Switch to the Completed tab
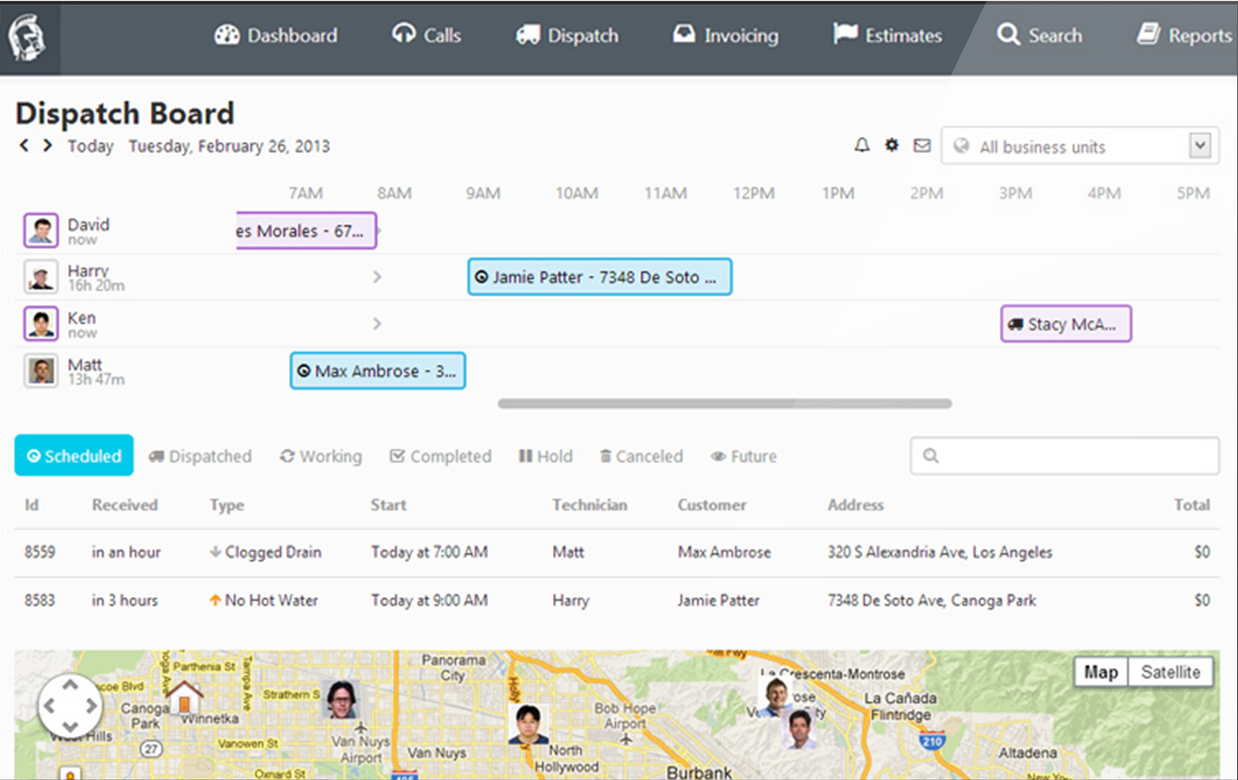This screenshot has height=780, width=1238. 440,456
